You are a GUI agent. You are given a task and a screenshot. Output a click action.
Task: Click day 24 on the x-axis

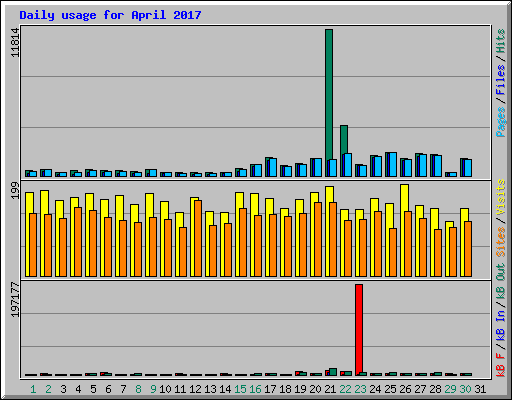(x=375, y=389)
